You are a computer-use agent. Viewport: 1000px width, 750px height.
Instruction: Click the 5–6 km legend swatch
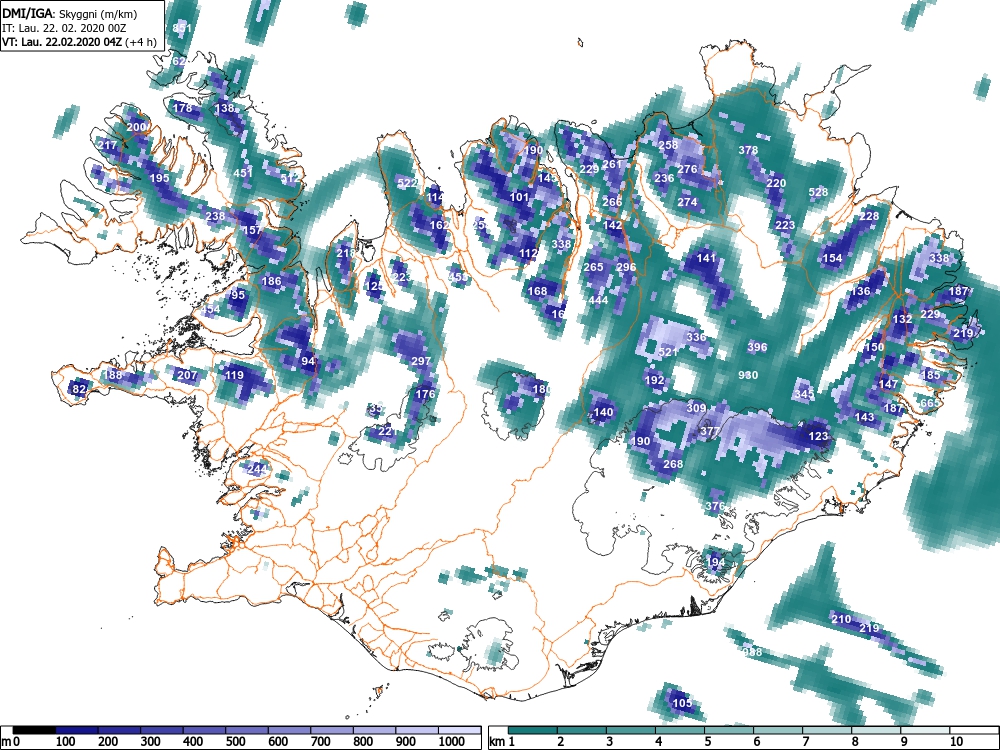click(x=729, y=730)
